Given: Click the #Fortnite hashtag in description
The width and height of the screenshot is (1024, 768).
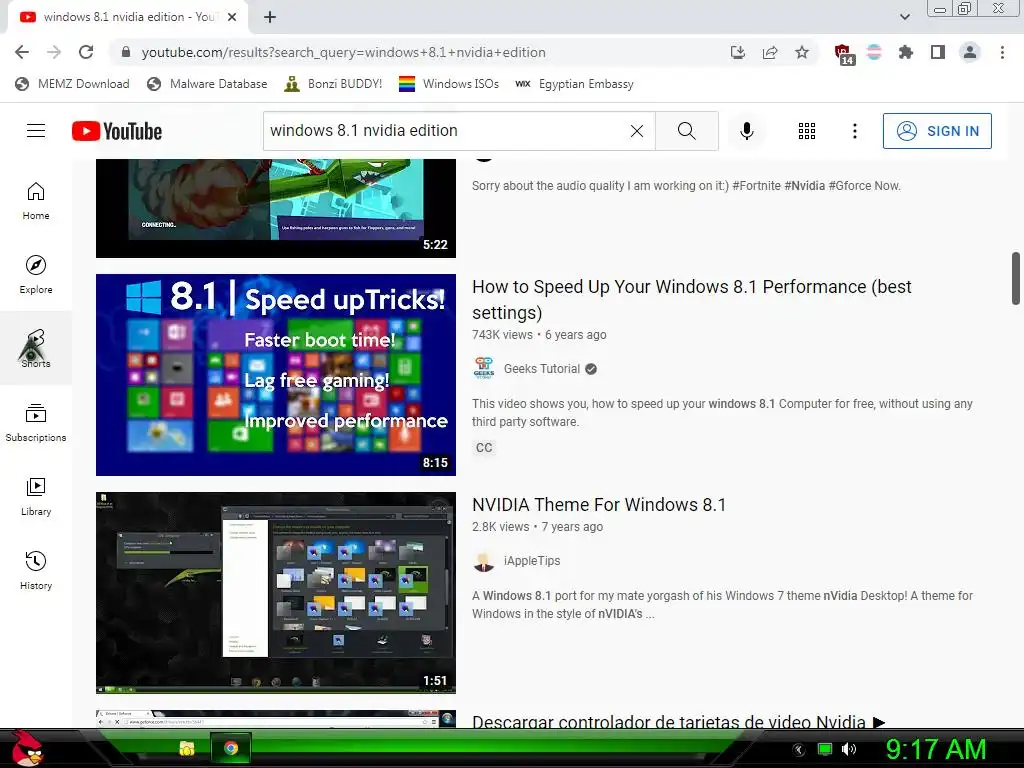Looking at the screenshot, I should point(756,185).
